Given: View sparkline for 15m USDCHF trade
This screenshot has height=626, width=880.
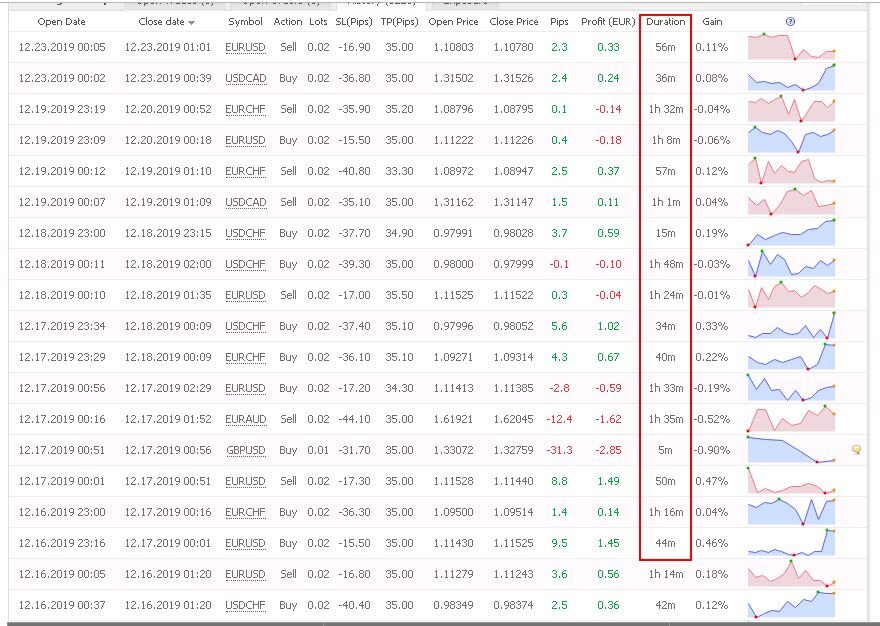Looking at the screenshot, I should click(x=791, y=232).
